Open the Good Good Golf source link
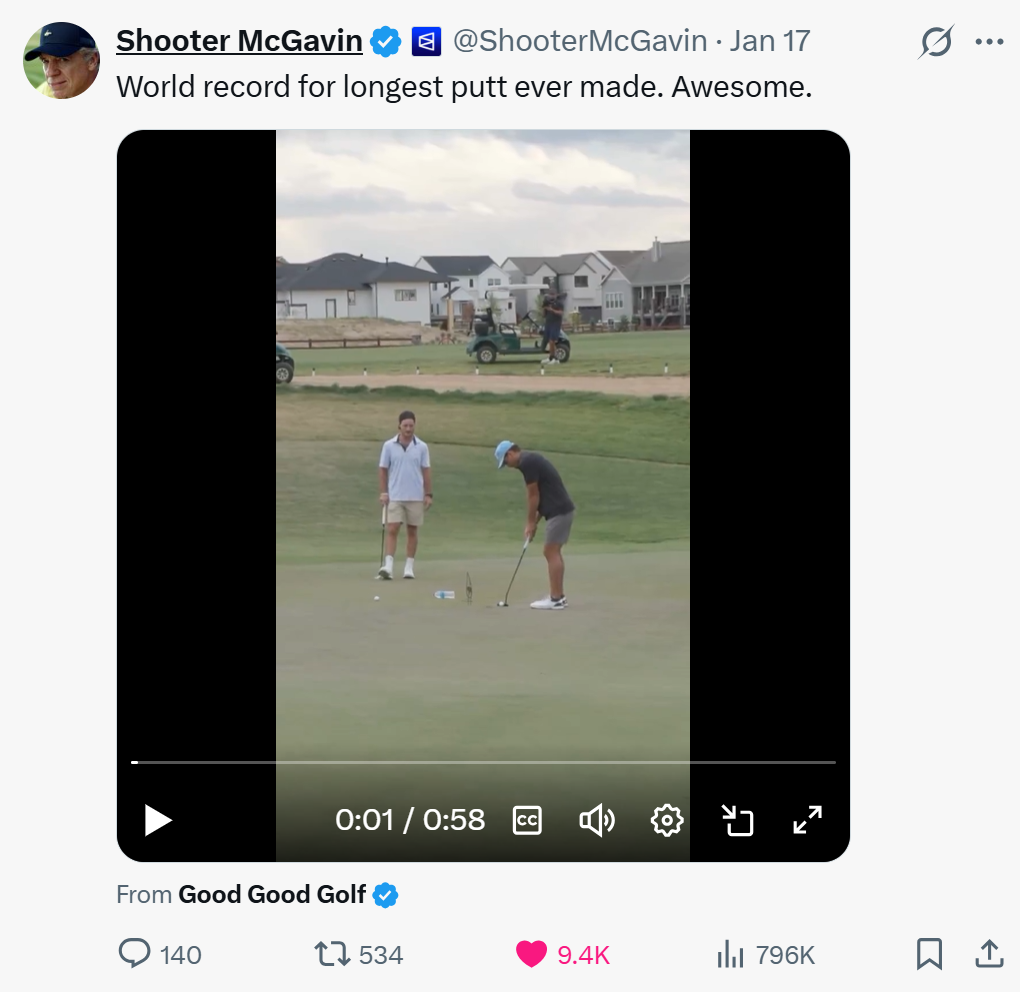Image resolution: width=1020 pixels, height=992 pixels. [x=272, y=894]
